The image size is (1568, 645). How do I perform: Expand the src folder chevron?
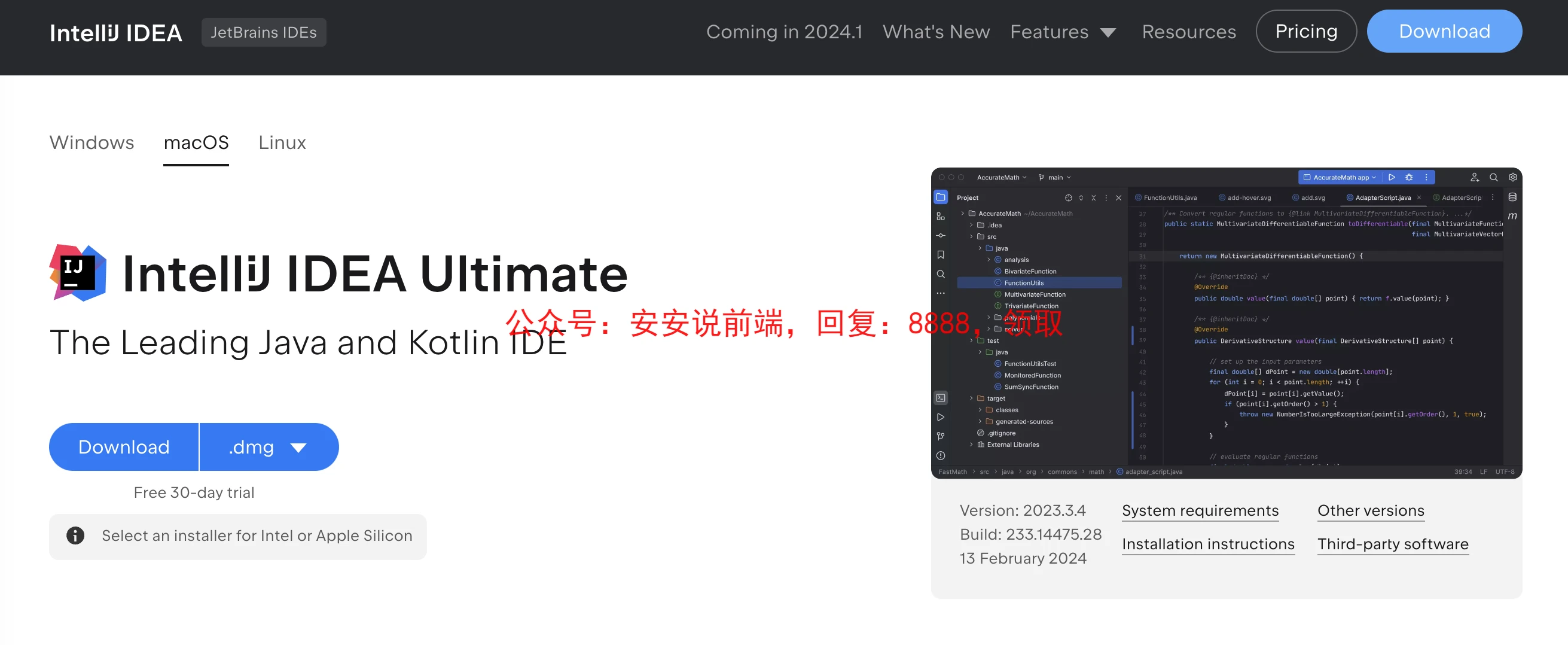pos(971,236)
